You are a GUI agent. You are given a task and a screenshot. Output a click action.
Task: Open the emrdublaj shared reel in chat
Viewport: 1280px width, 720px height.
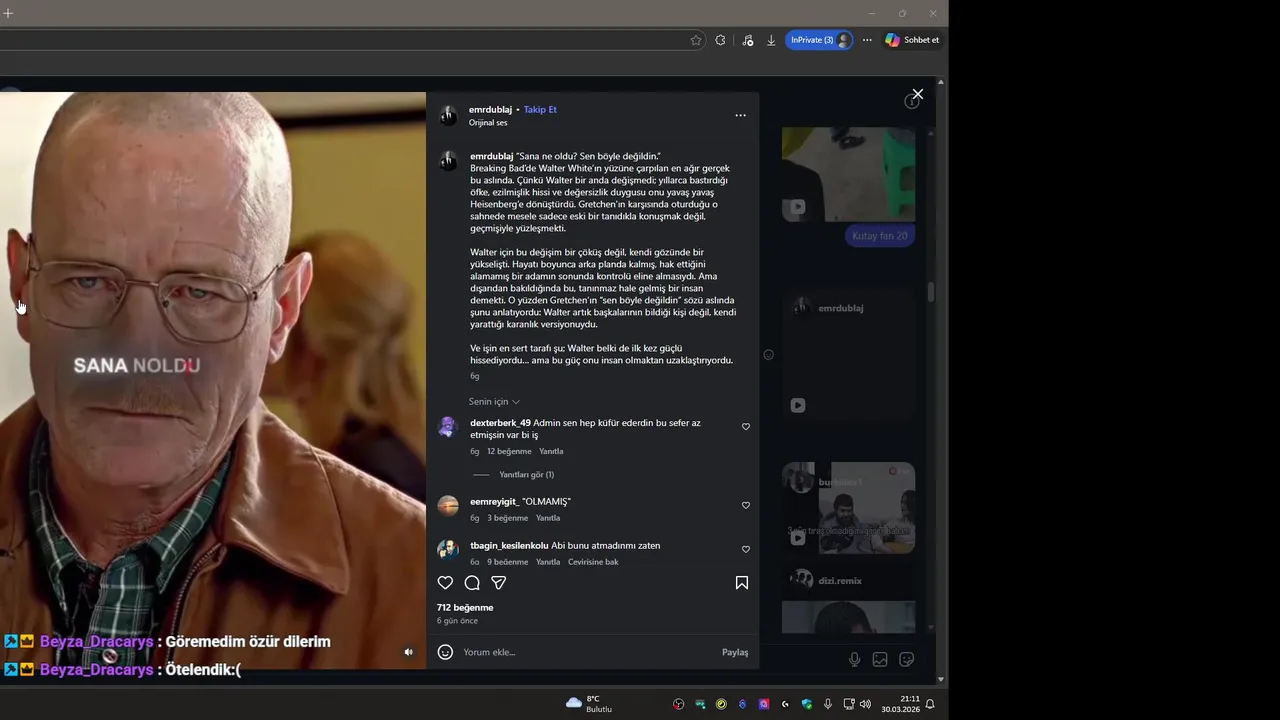tap(848, 355)
